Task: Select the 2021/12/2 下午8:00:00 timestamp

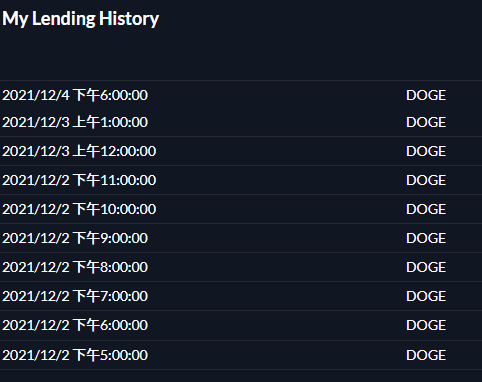Action: tap(75, 267)
